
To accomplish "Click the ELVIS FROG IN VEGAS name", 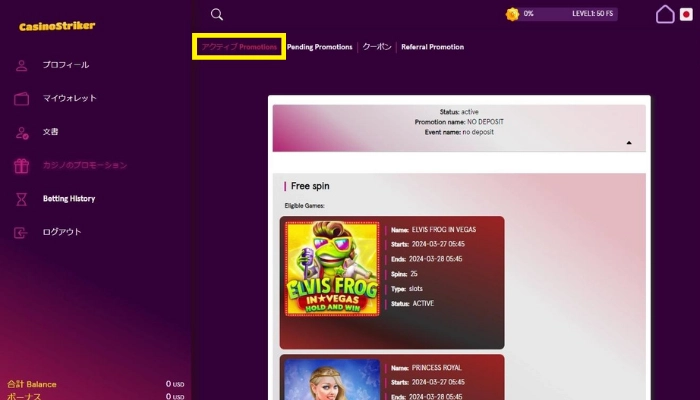I will [444, 229].
